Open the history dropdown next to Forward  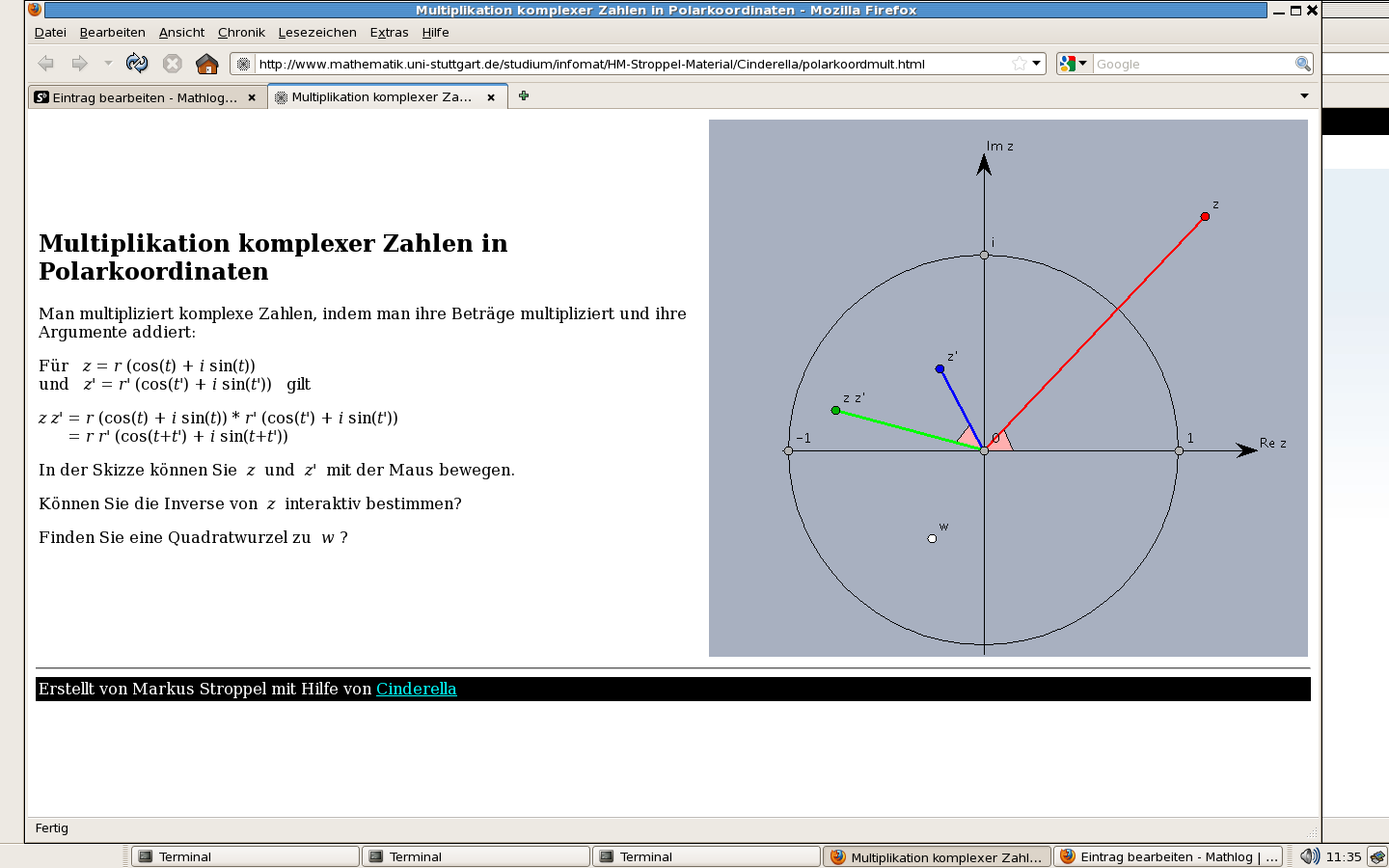(108, 64)
